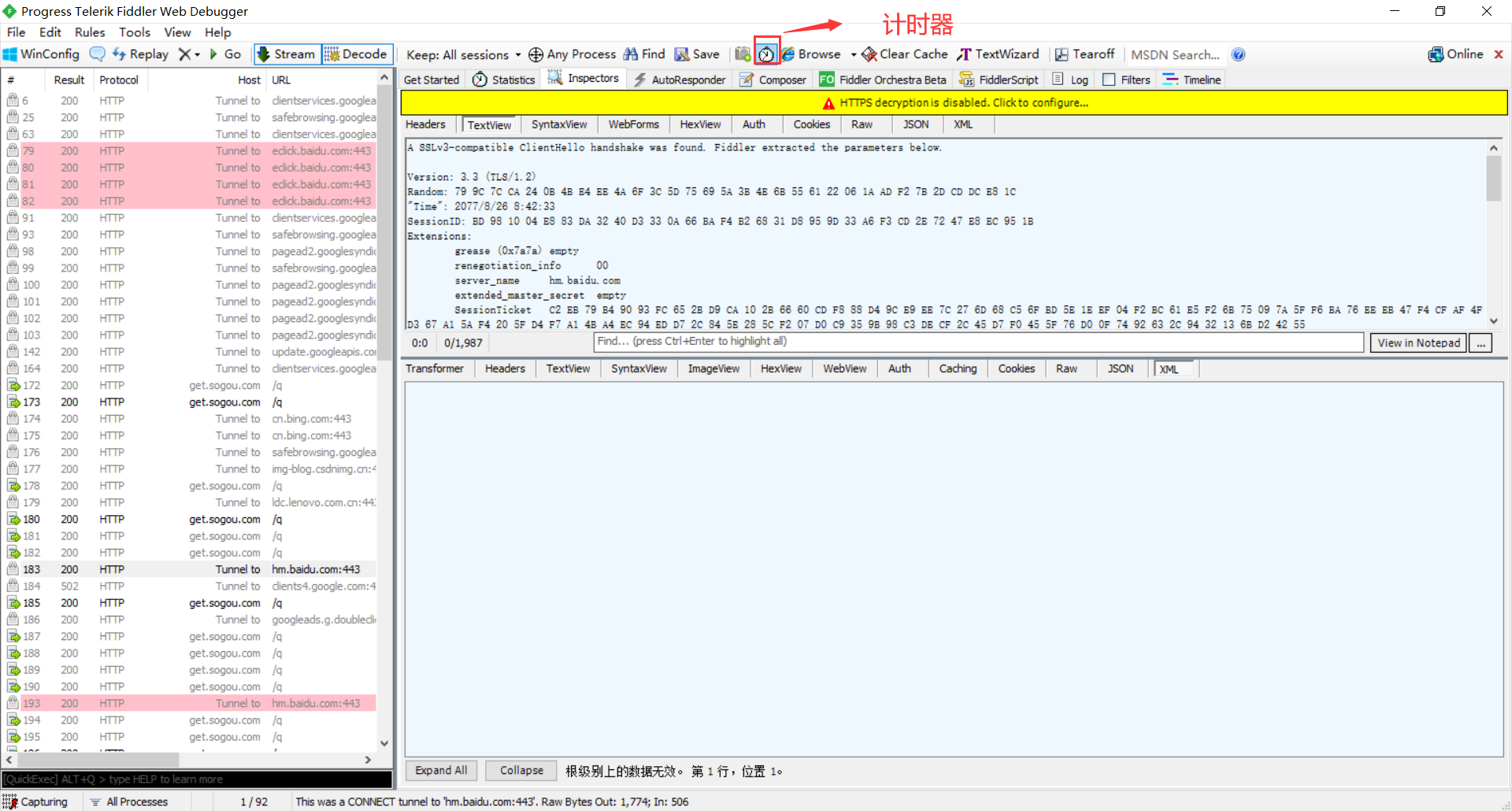Click the camera screenshot icon
This screenshot has width=1512, height=811.
743,54
